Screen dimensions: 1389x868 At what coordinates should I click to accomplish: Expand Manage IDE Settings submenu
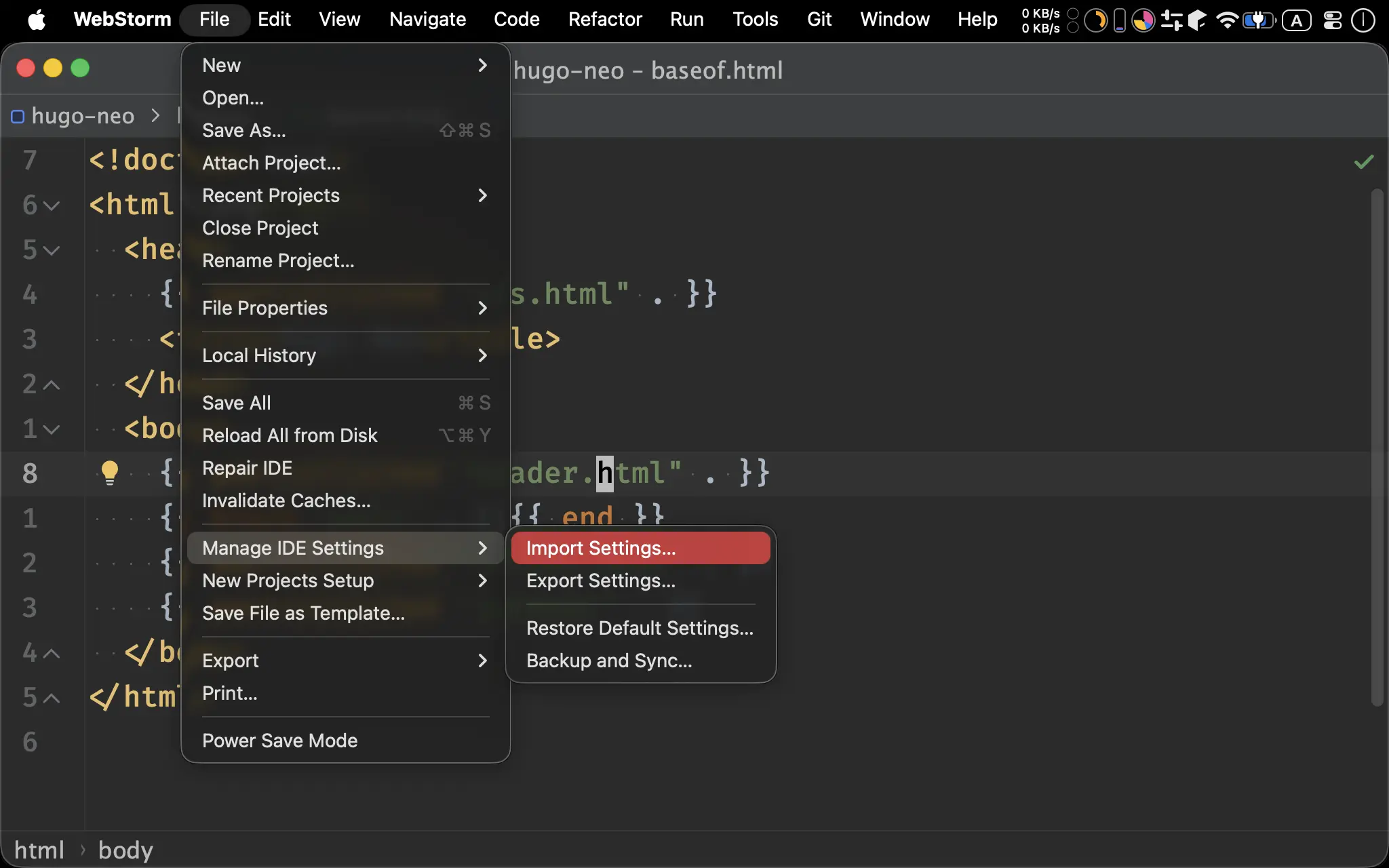tap(345, 548)
